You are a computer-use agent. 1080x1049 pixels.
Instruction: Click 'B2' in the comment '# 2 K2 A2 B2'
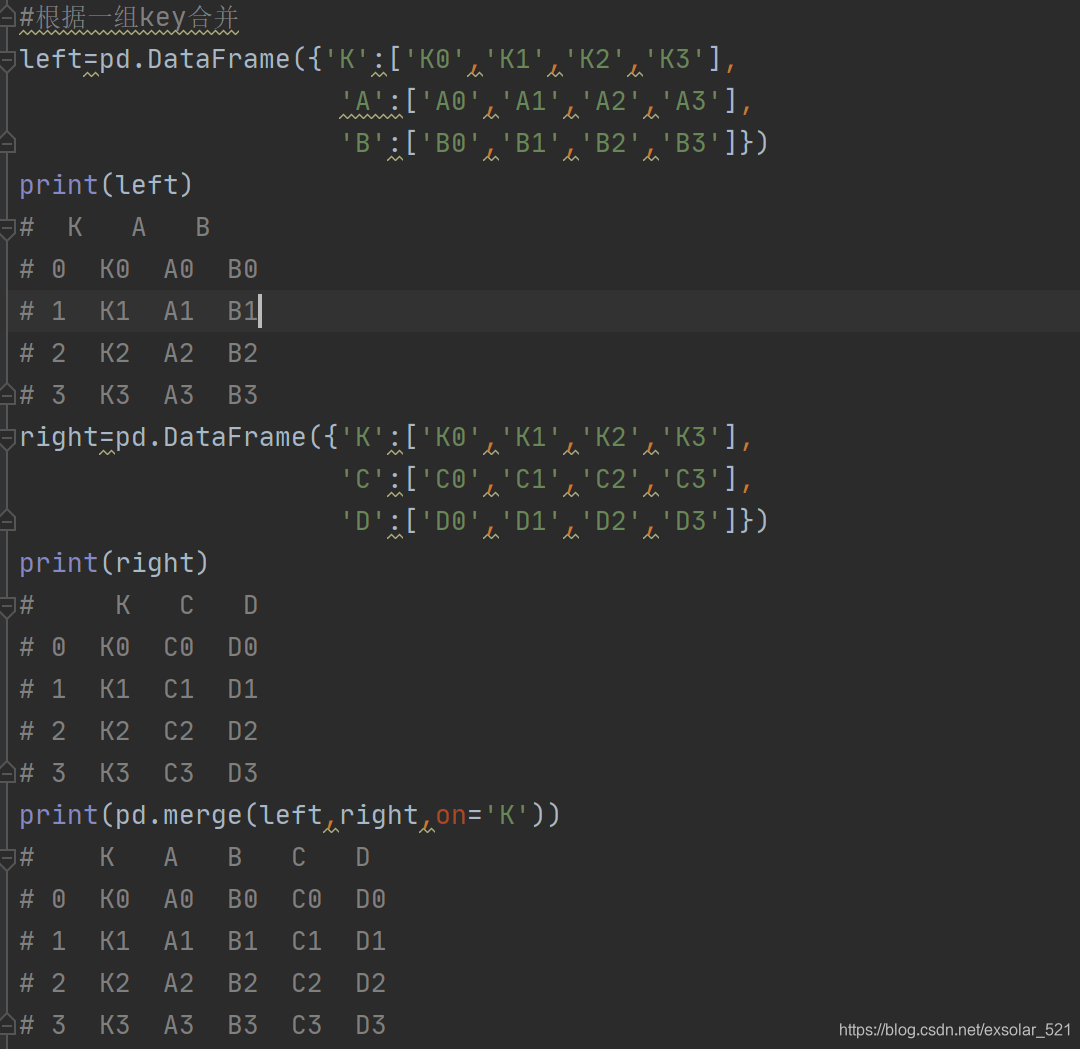242,353
